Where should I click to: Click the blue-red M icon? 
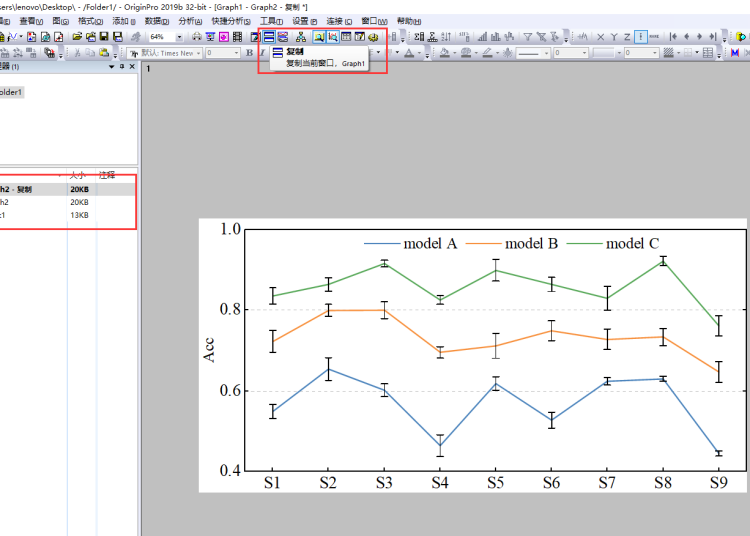[x=735, y=53]
